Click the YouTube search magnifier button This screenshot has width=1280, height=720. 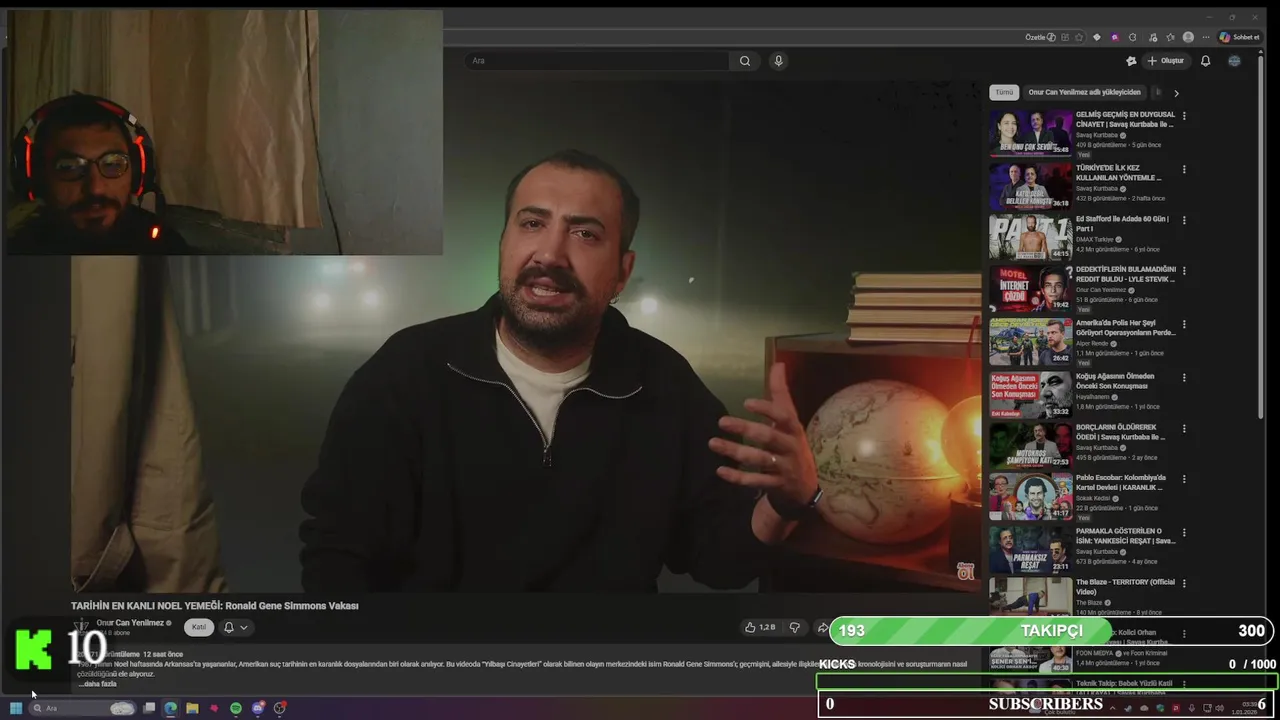744,61
